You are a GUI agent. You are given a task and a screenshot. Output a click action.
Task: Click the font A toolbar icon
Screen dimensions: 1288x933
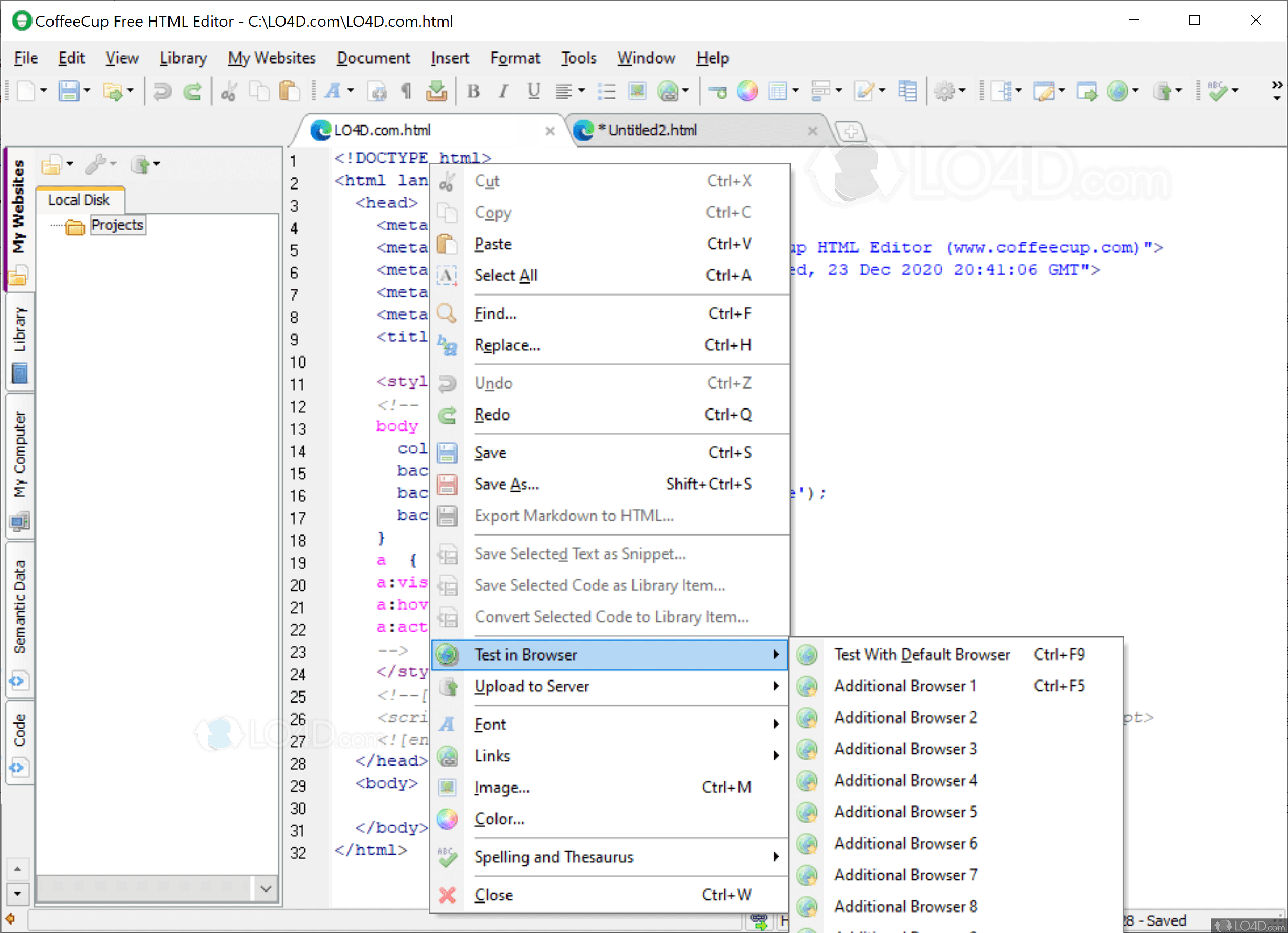pos(333,91)
